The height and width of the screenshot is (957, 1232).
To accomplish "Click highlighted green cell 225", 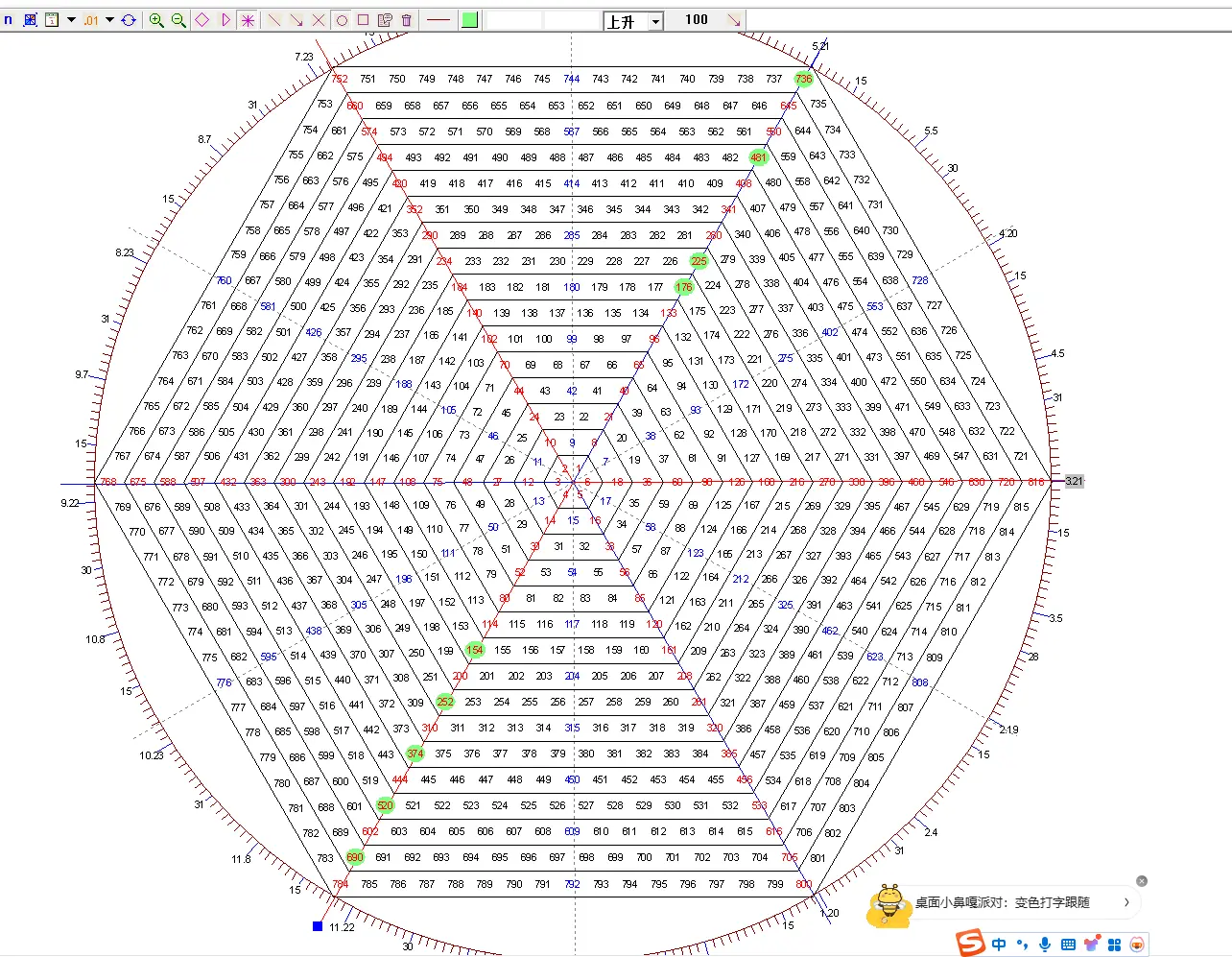I will click(x=699, y=261).
